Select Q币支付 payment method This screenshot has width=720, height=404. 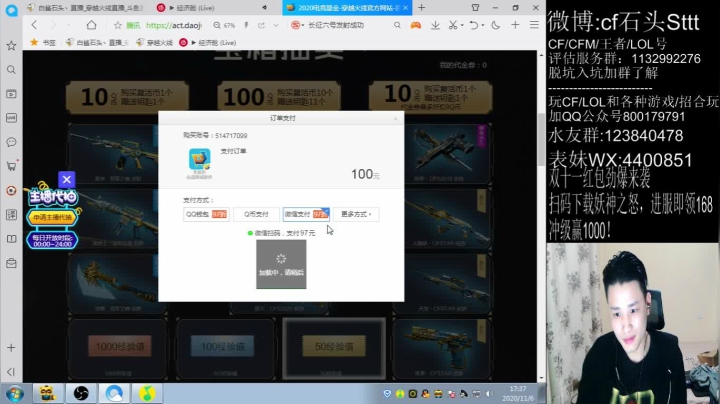tap(256, 214)
